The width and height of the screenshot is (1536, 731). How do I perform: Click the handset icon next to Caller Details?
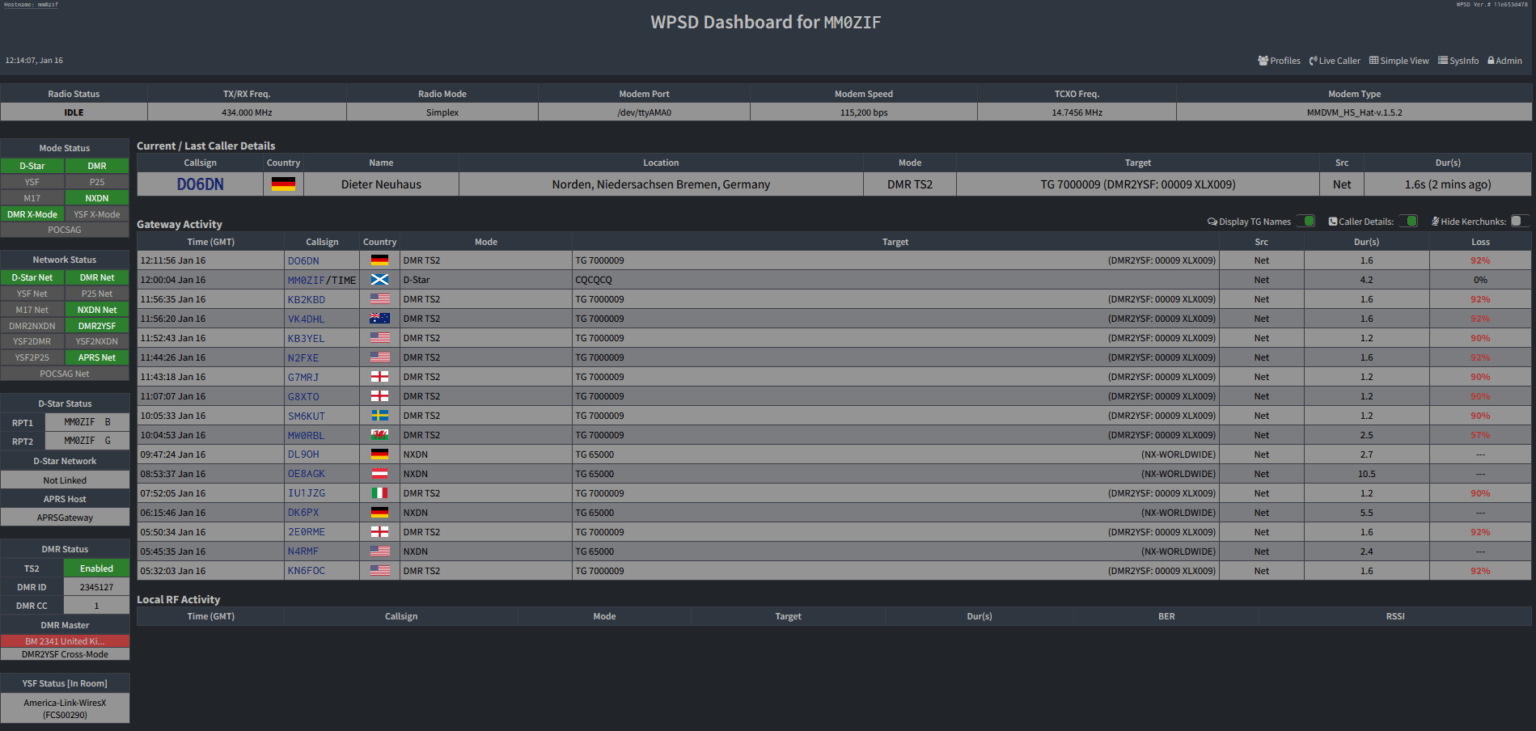tap(1333, 221)
